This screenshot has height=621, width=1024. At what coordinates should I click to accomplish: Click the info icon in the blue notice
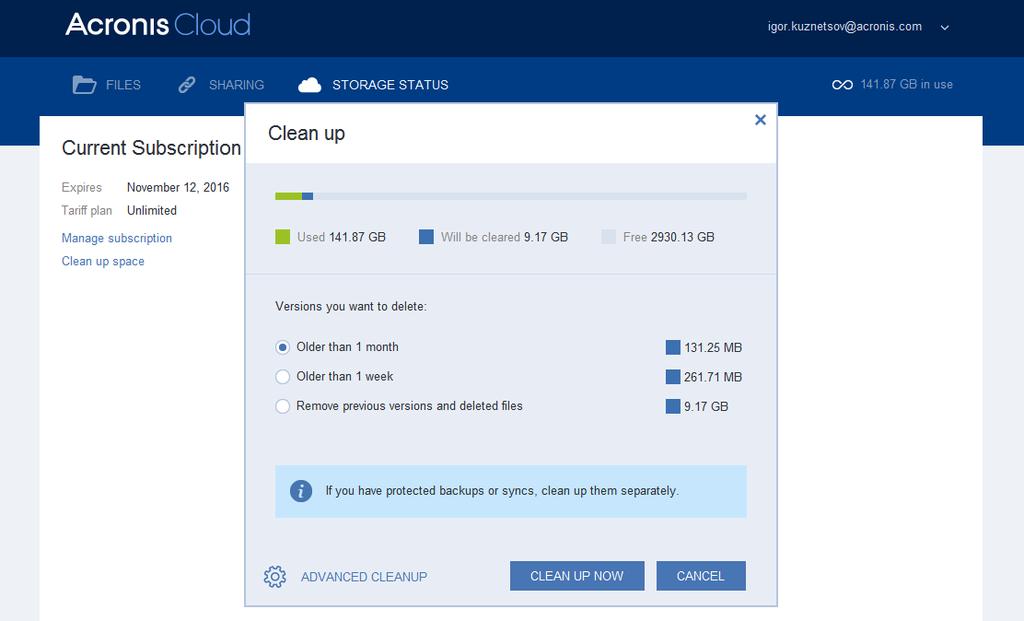click(x=300, y=491)
